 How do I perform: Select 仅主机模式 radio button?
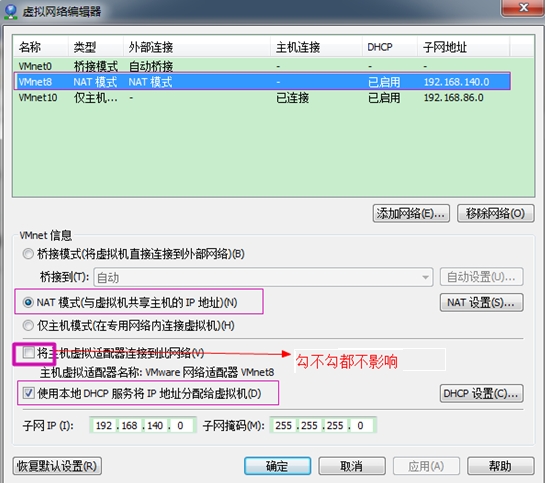[x=28, y=326]
